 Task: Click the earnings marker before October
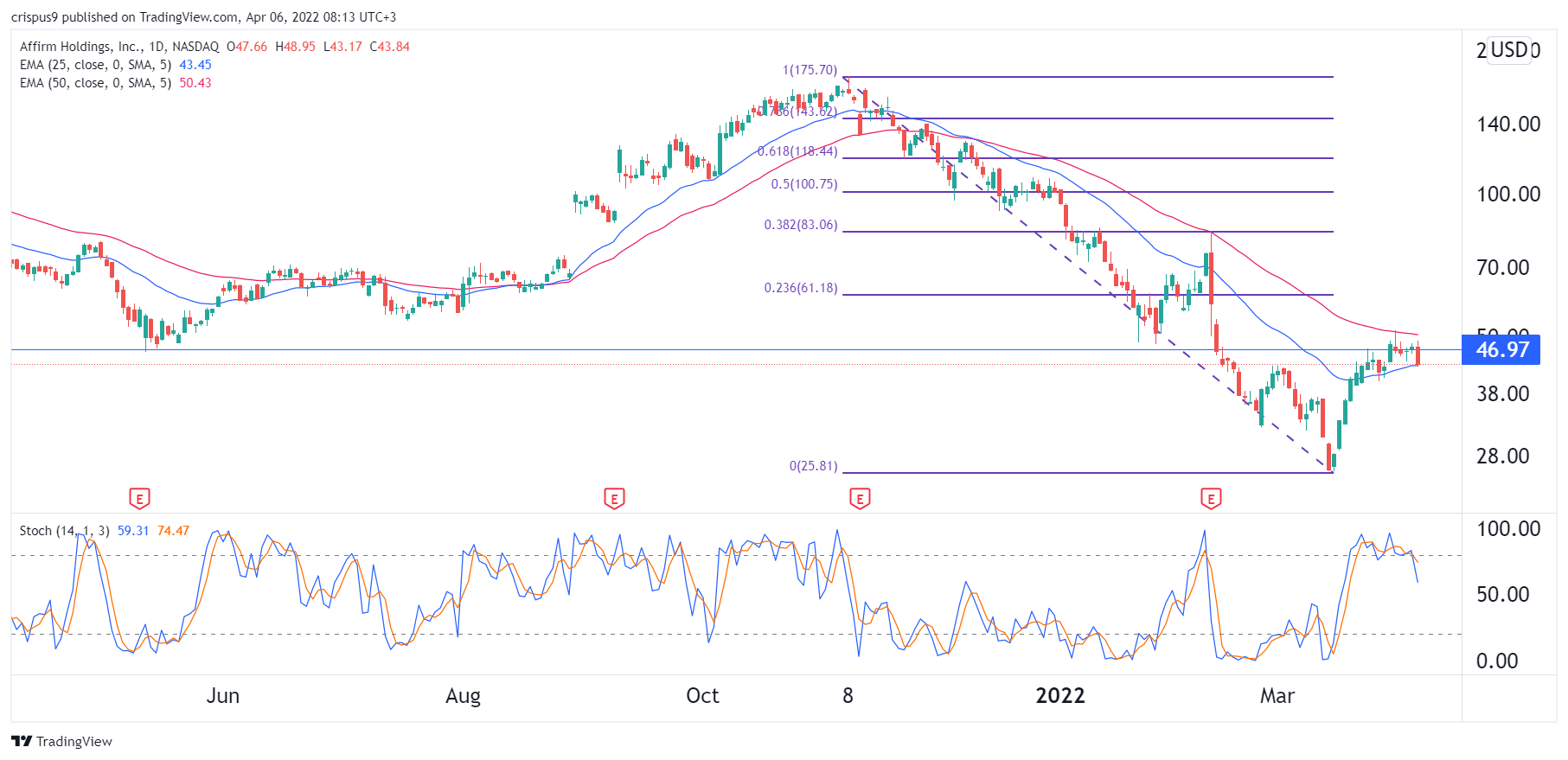(x=614, y=498)
